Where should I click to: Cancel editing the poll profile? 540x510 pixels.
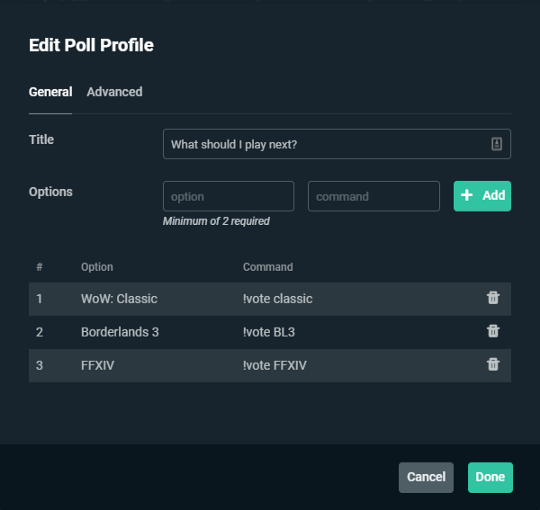tap(426, 477)
